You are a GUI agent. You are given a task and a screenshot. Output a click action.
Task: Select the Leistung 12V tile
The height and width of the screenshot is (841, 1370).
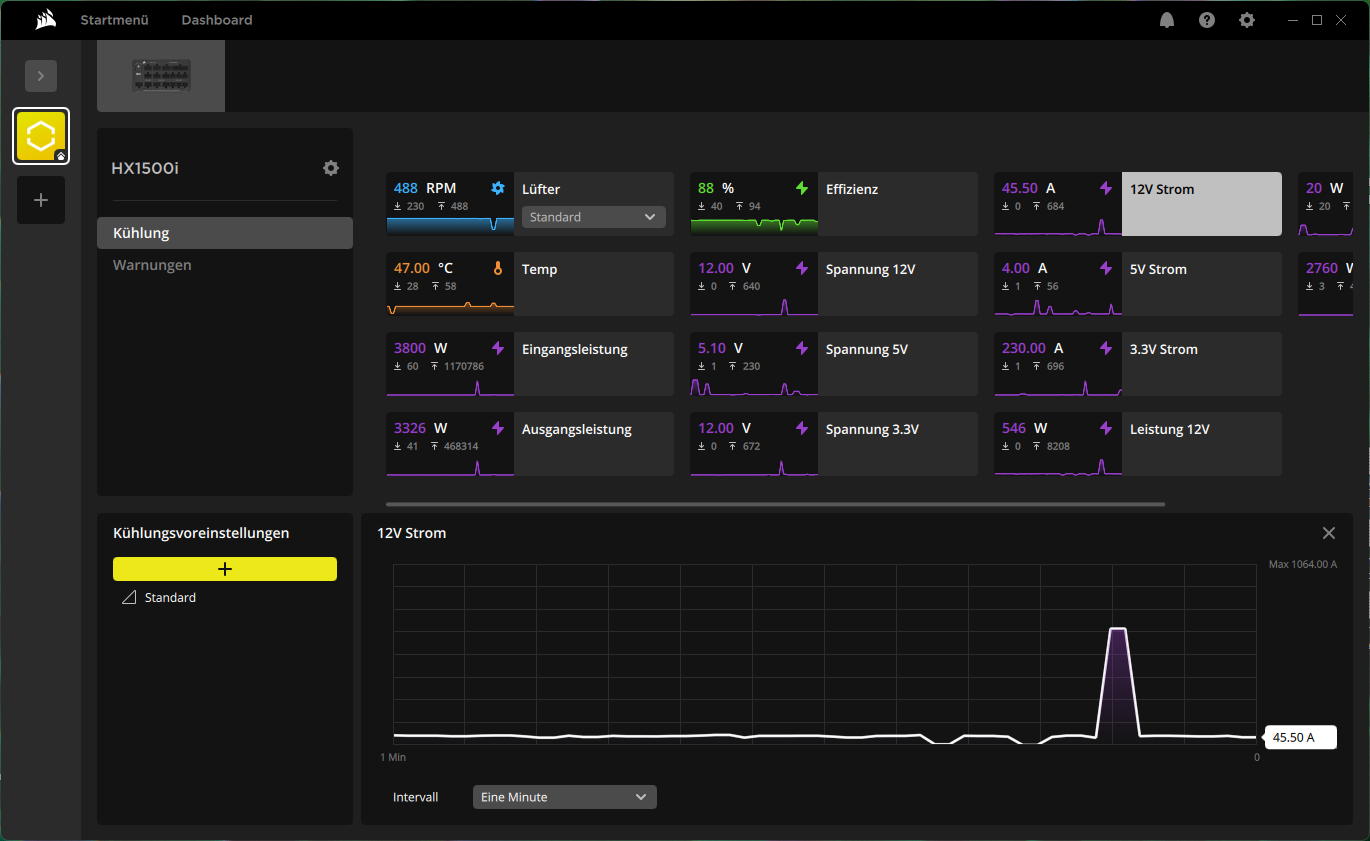[x=1138, y=444]
